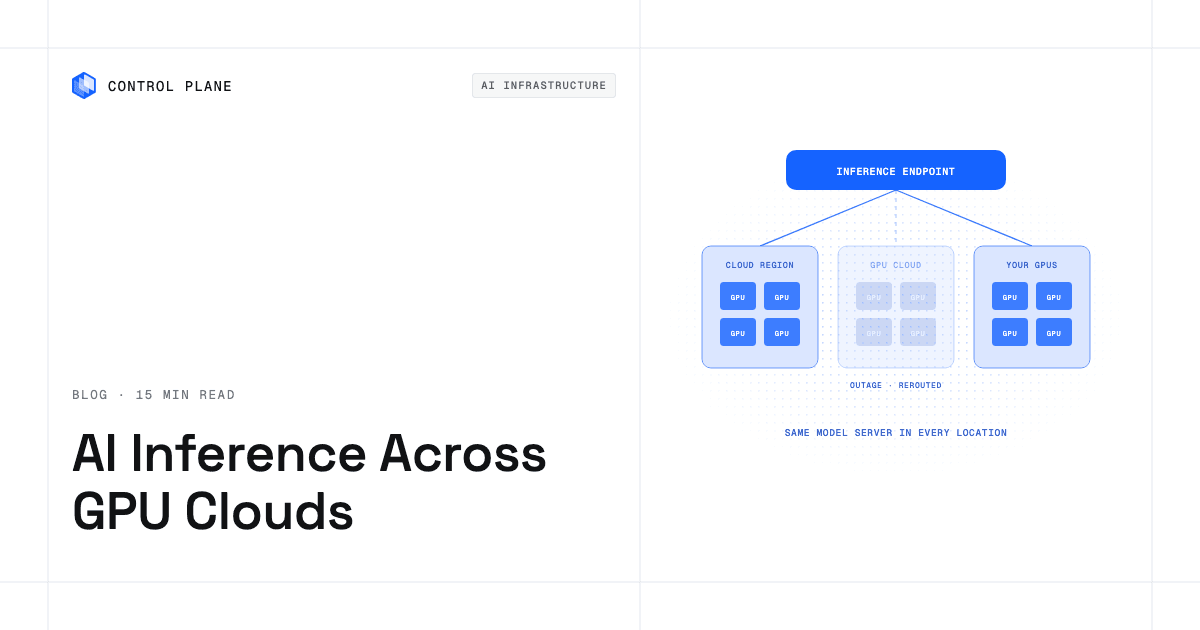1200x630 pixels.
Task: Click the YOUR GPUS card label
Action: 1032,266
